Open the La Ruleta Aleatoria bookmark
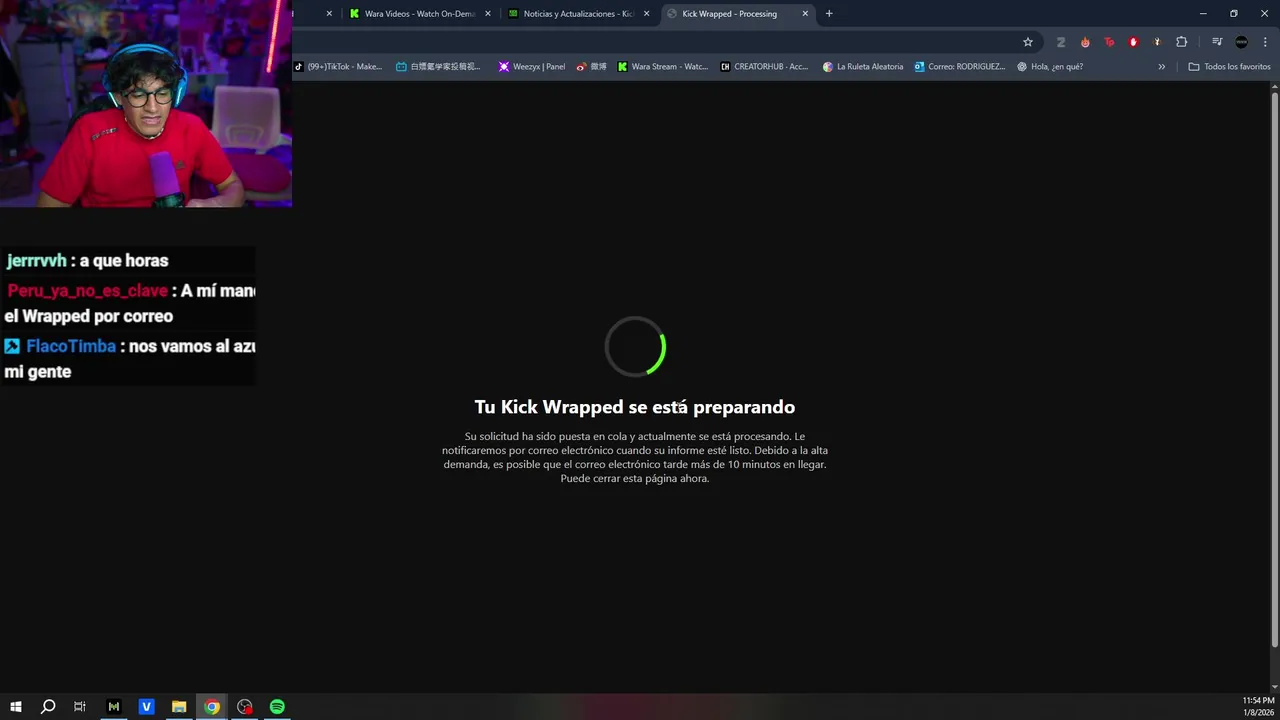The image size is (1280, 720). tap(863, 67)
